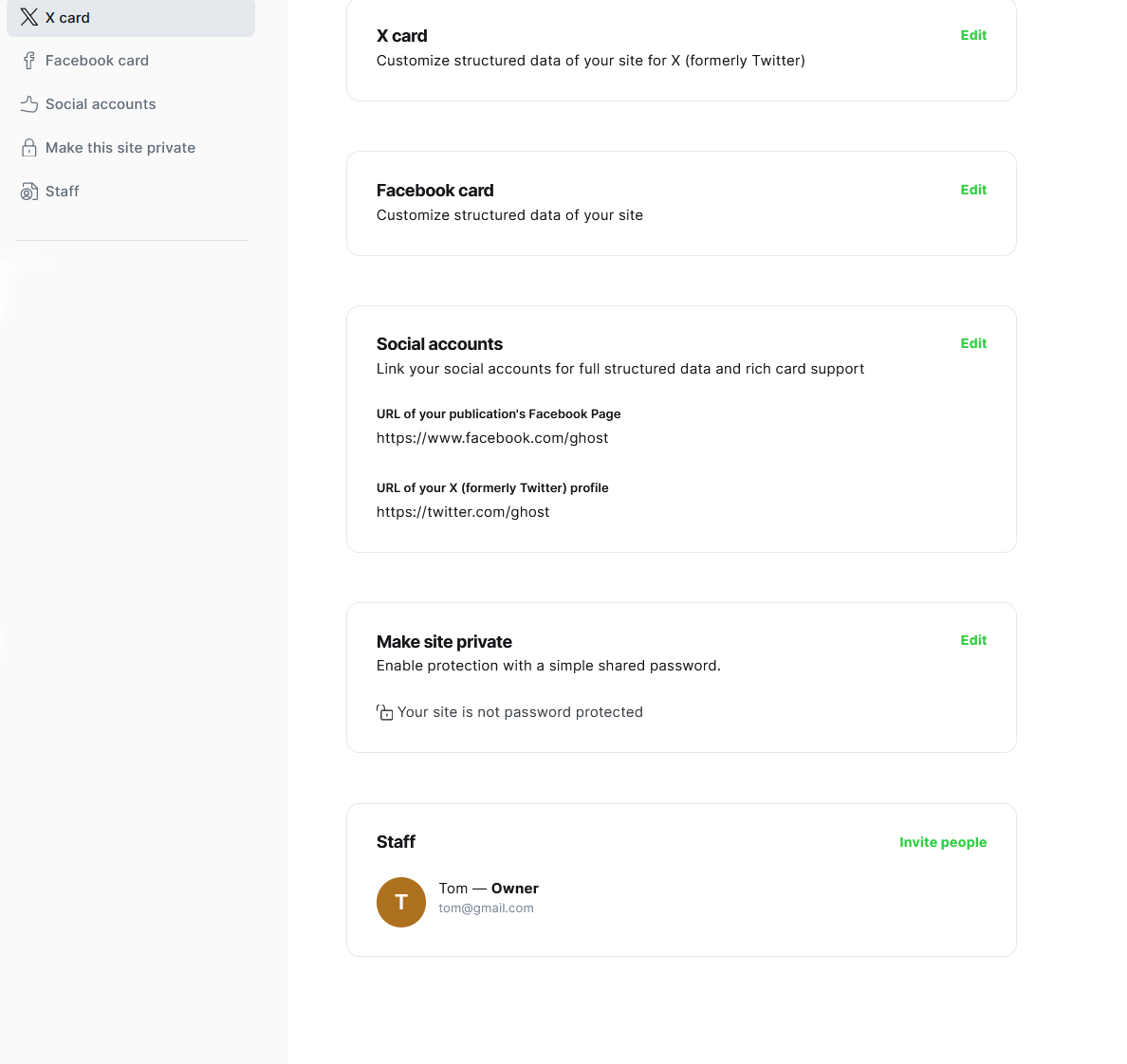Navigate to Staff in the sidebar

[63, 192]
